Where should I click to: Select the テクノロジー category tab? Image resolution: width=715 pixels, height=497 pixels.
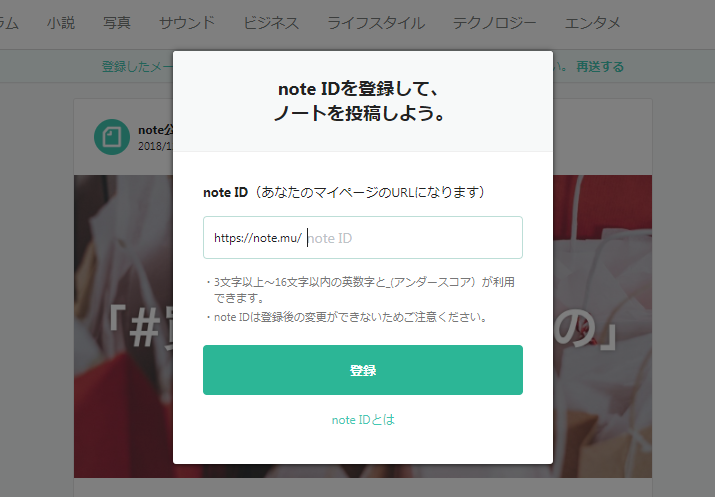(x=494, y=23)
